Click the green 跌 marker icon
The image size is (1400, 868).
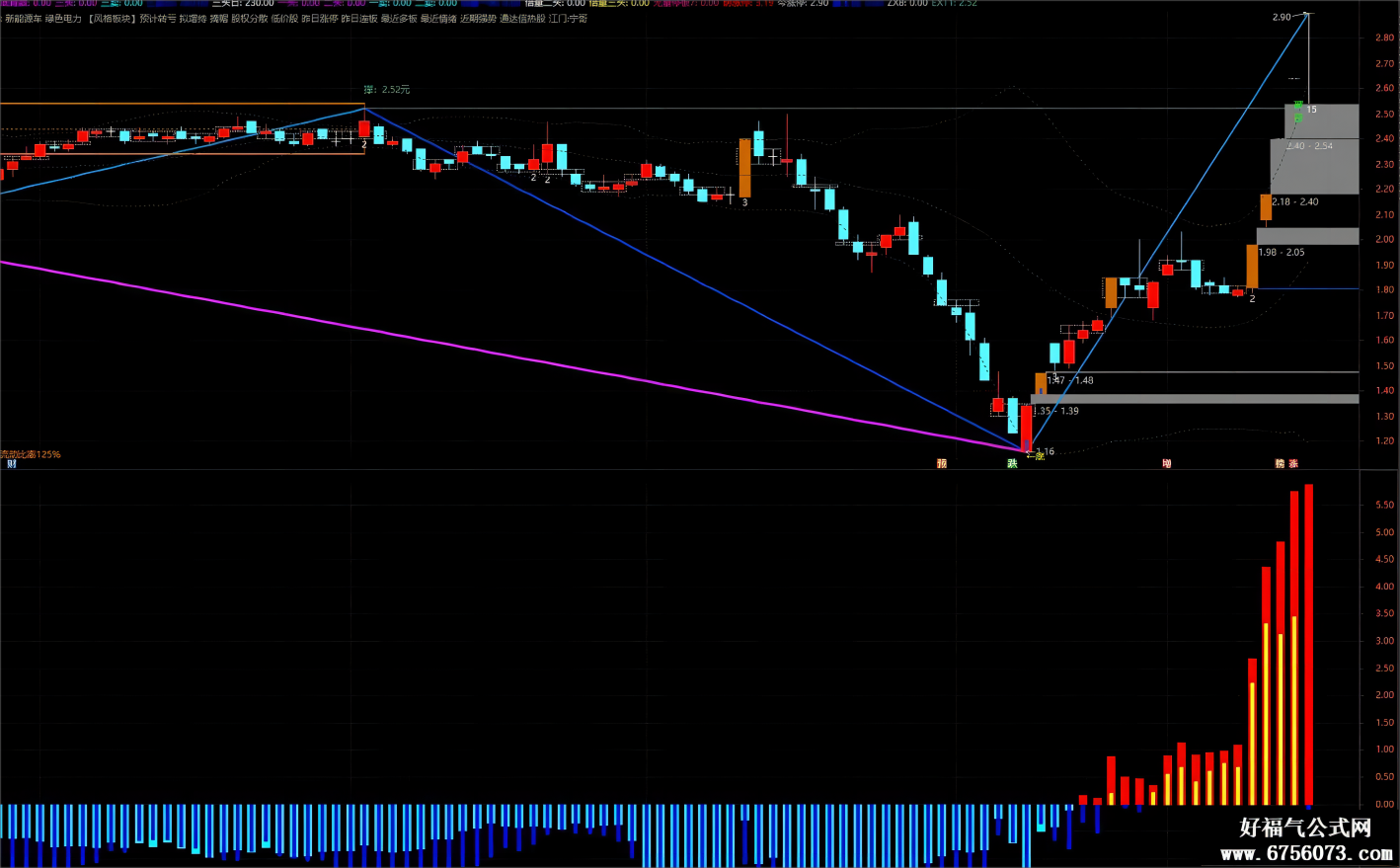coord(1012,463)
